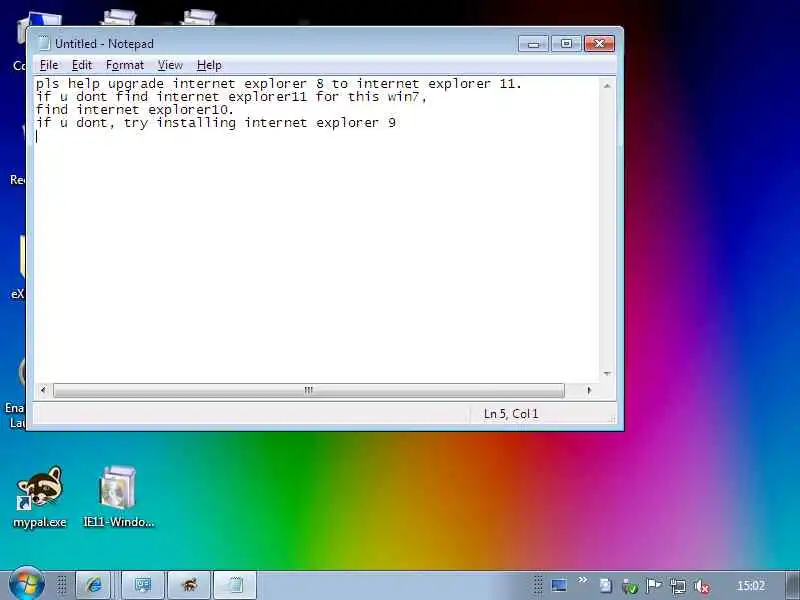Open the network tray icon
Image resolution: width=800 pixels, height=600 pixels.
(x=678, y=586)
